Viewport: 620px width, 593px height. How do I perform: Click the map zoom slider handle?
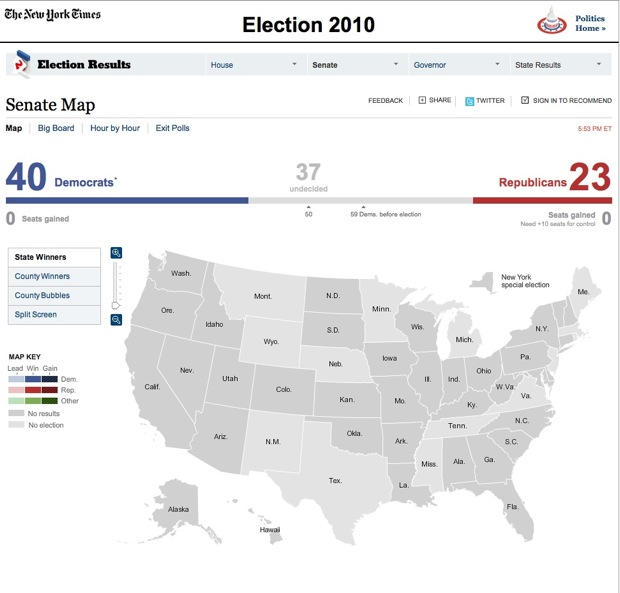tap(116, 306)
